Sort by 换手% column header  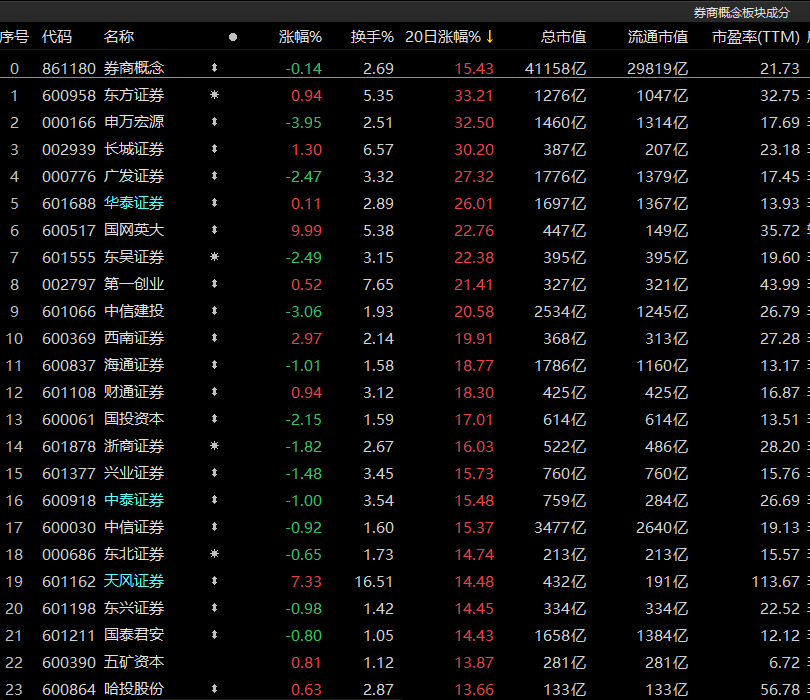coord(372,37)
